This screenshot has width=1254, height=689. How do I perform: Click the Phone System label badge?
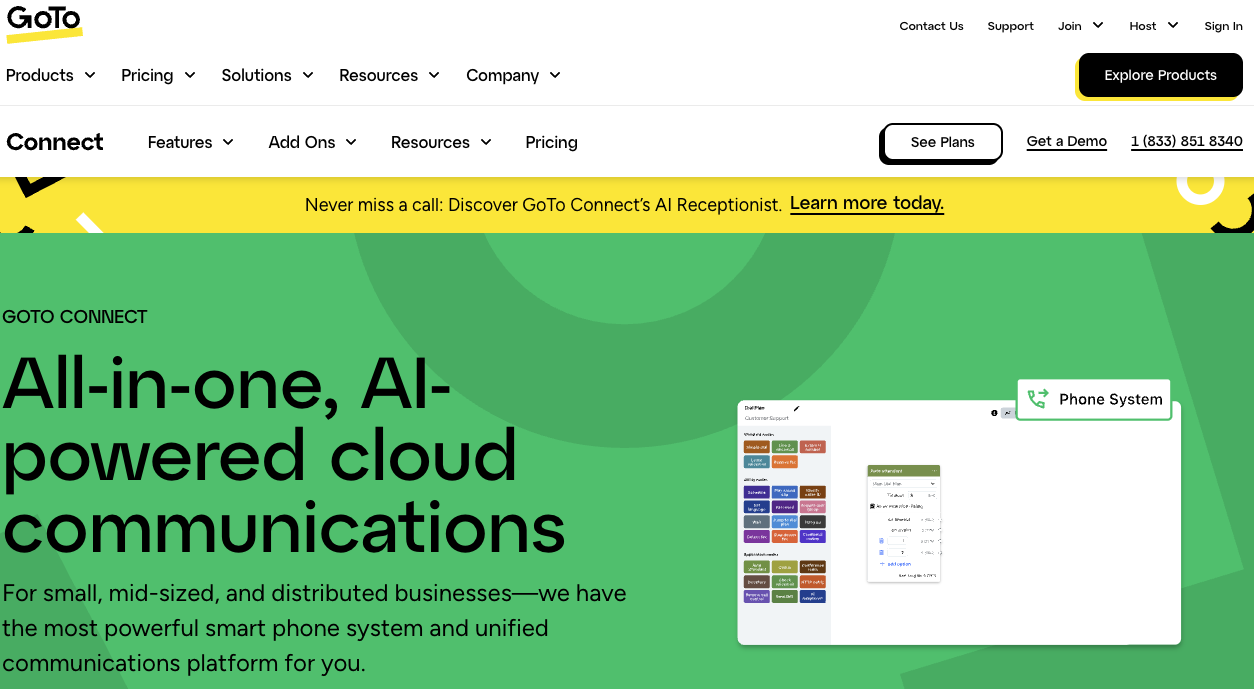(x=1094, y=399)
